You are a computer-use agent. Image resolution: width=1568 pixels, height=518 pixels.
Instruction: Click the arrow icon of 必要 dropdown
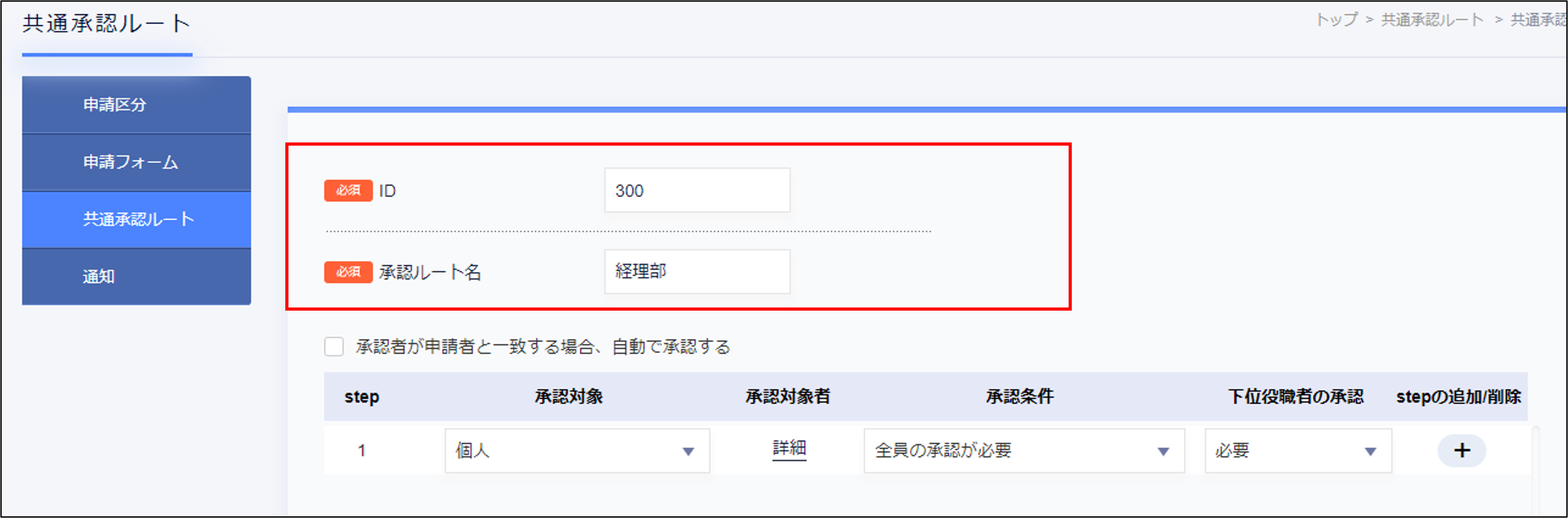[x=1370, y=452]
